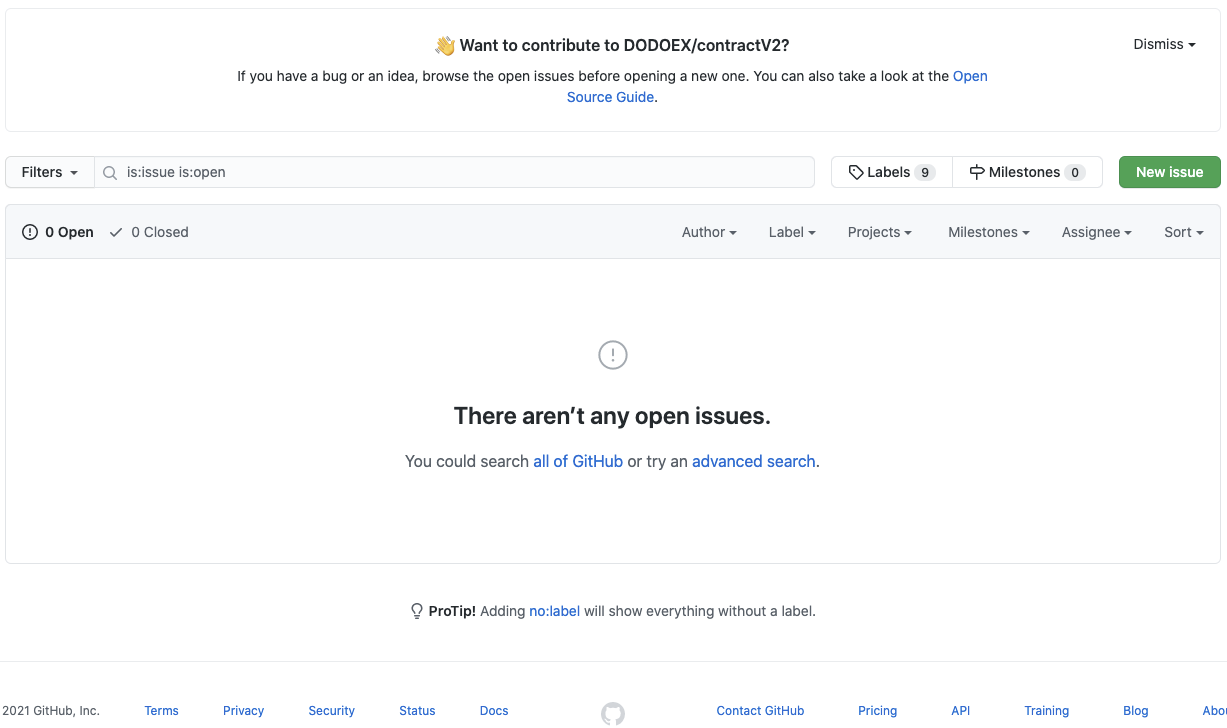Open the Terms footer link
1227x728 pixels.
[161, 711]
